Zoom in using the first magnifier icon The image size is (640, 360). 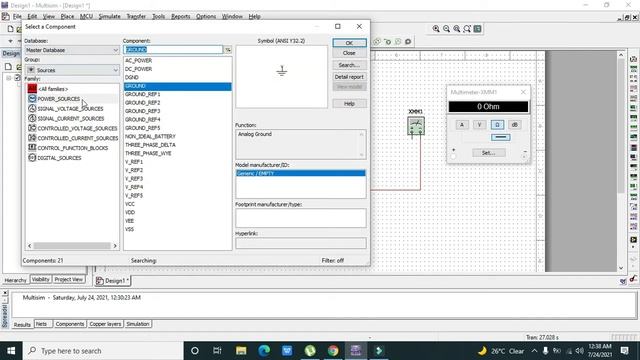tap(436, 29)
